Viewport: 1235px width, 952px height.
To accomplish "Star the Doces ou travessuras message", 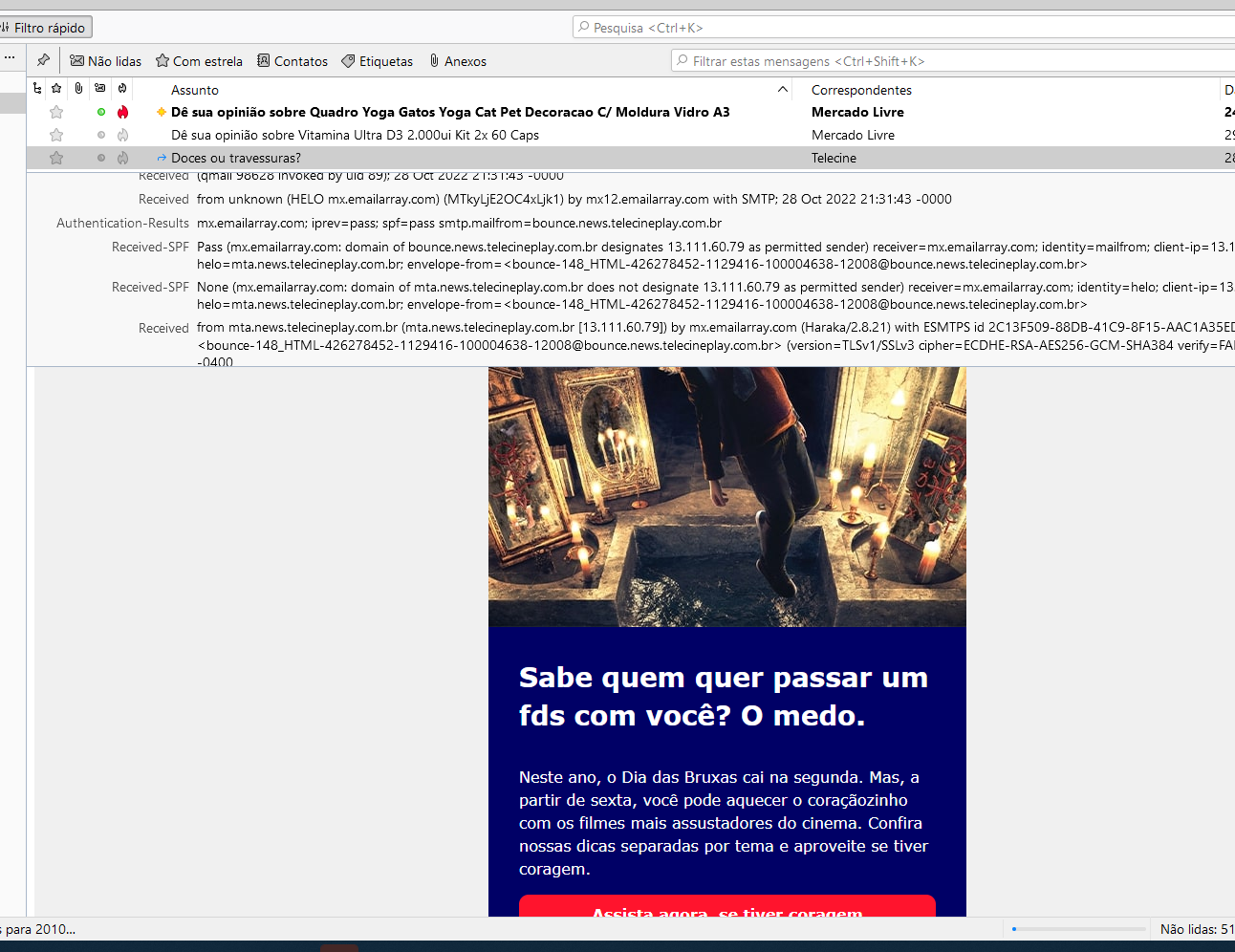I will click(56, 158).
